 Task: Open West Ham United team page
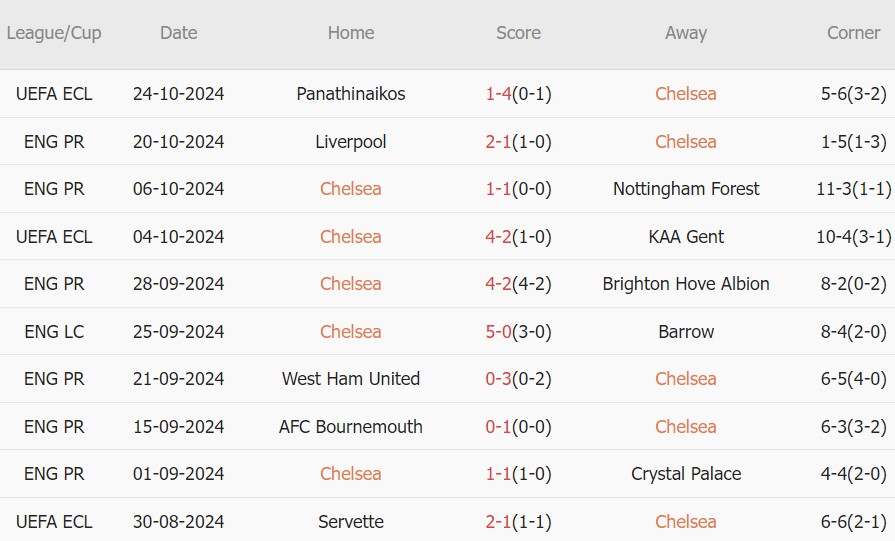click(351, 379)
